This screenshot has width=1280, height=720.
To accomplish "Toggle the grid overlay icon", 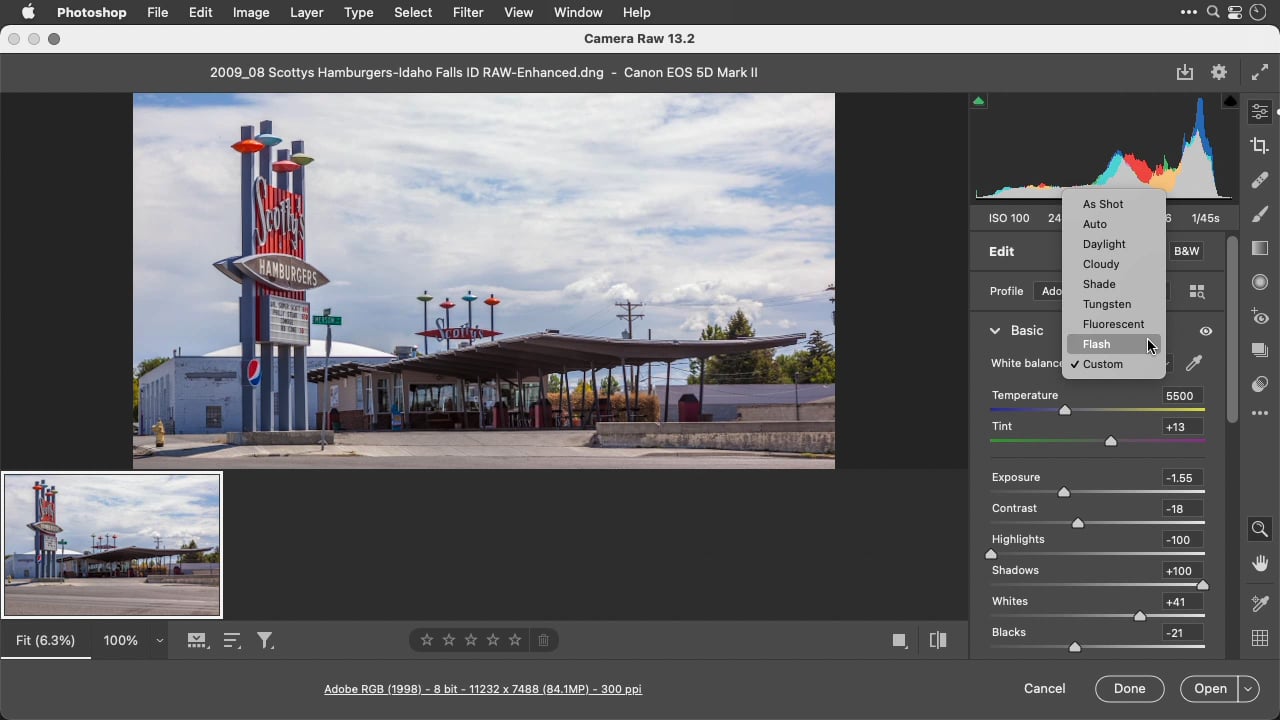I will click(x=1260, y=638).
